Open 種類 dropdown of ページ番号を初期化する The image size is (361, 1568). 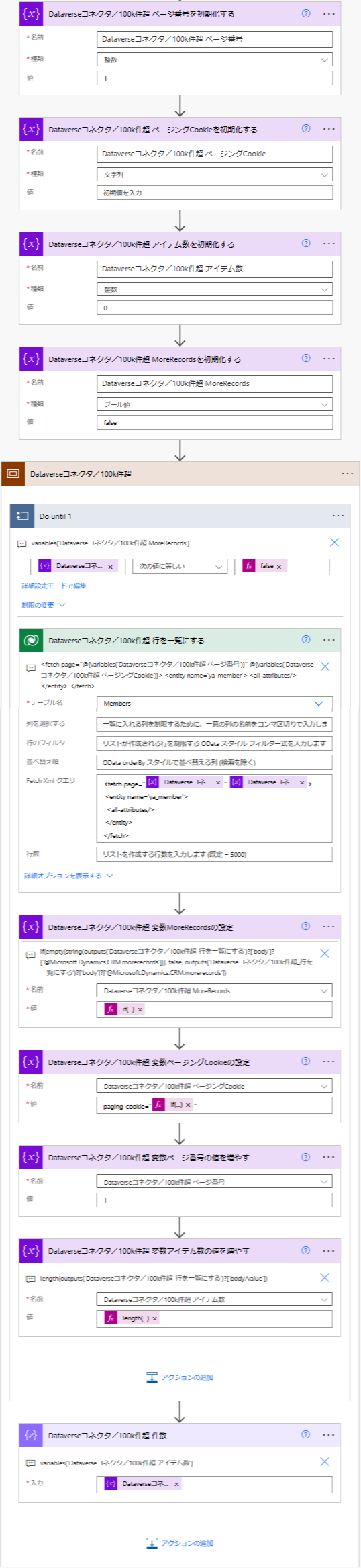click(215, 59)
